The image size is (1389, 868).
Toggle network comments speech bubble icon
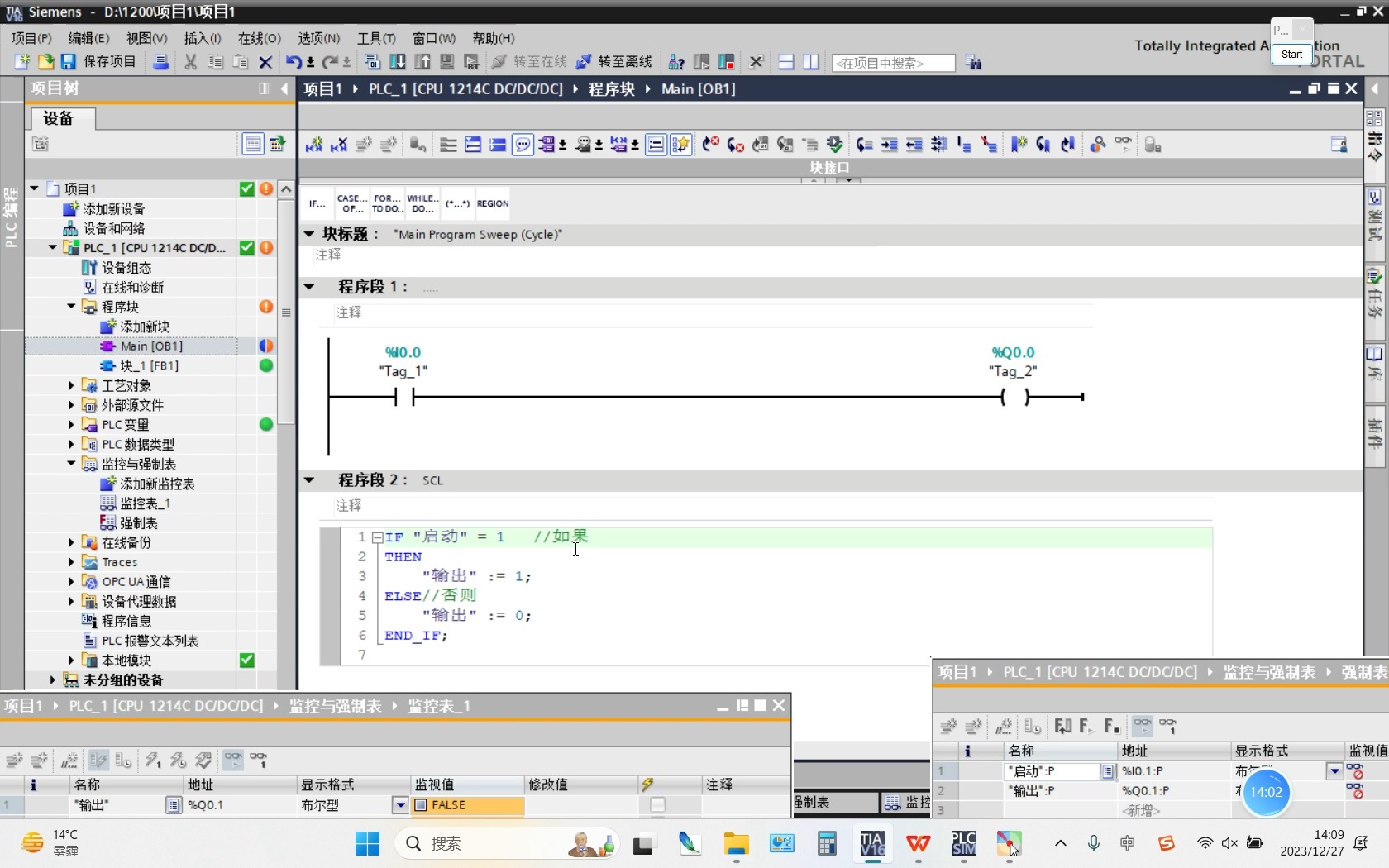click(x=523, y=145)
